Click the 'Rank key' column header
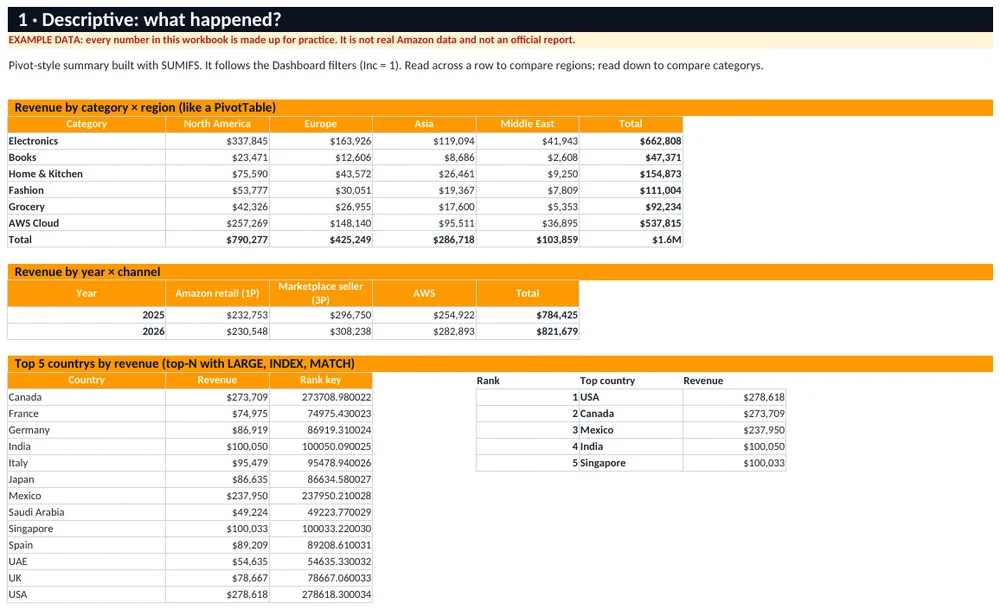 coord(320,380)
